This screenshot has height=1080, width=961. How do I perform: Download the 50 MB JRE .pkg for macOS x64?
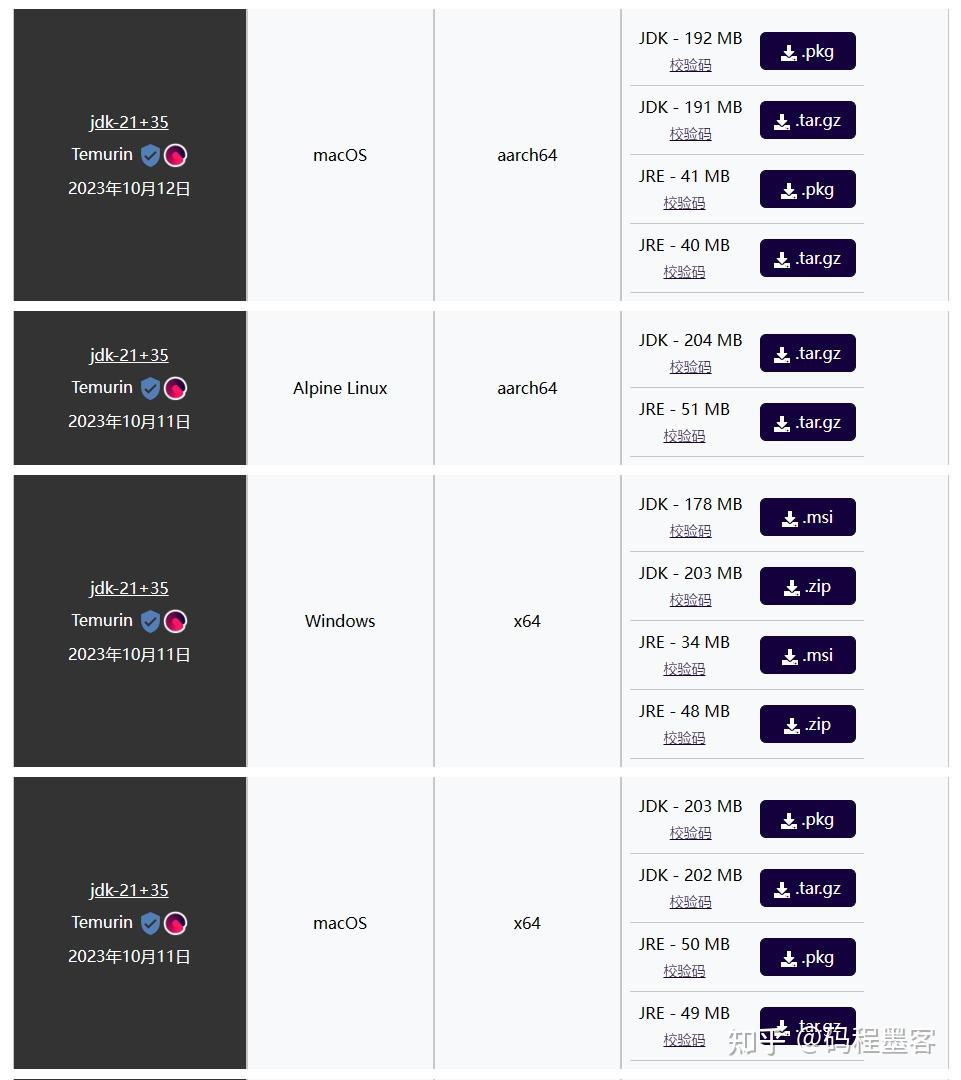tap(807, 958)
